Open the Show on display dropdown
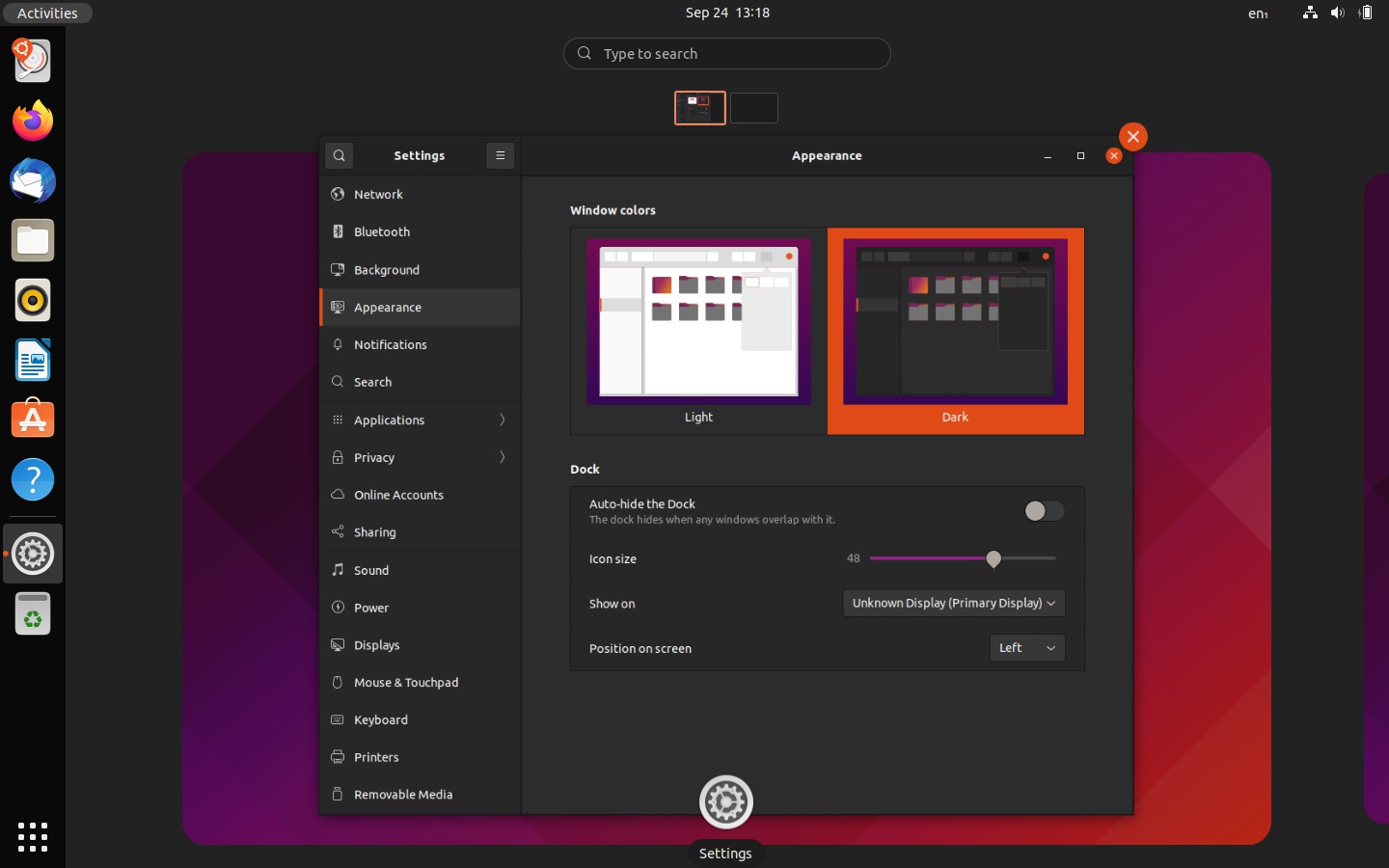1389x868 pixels. [953, 603]
